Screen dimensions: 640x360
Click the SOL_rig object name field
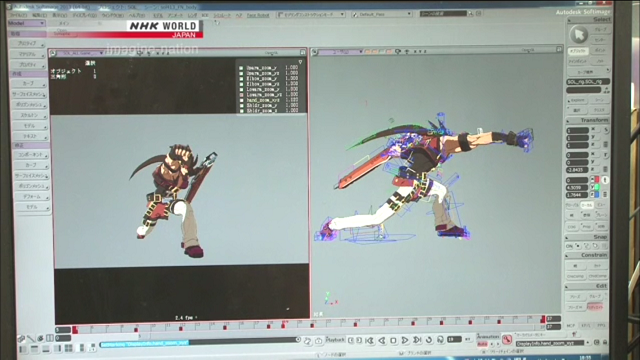click(588, 82)
